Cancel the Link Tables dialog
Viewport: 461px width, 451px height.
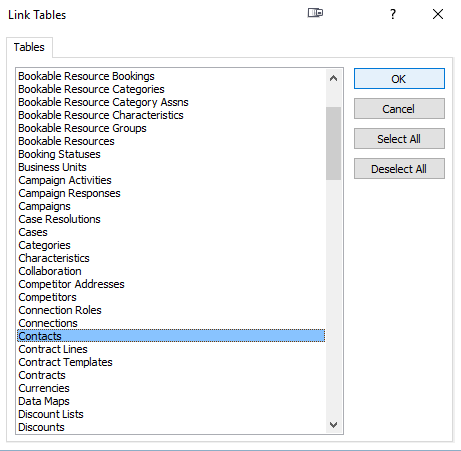click(x=399, y=109)
